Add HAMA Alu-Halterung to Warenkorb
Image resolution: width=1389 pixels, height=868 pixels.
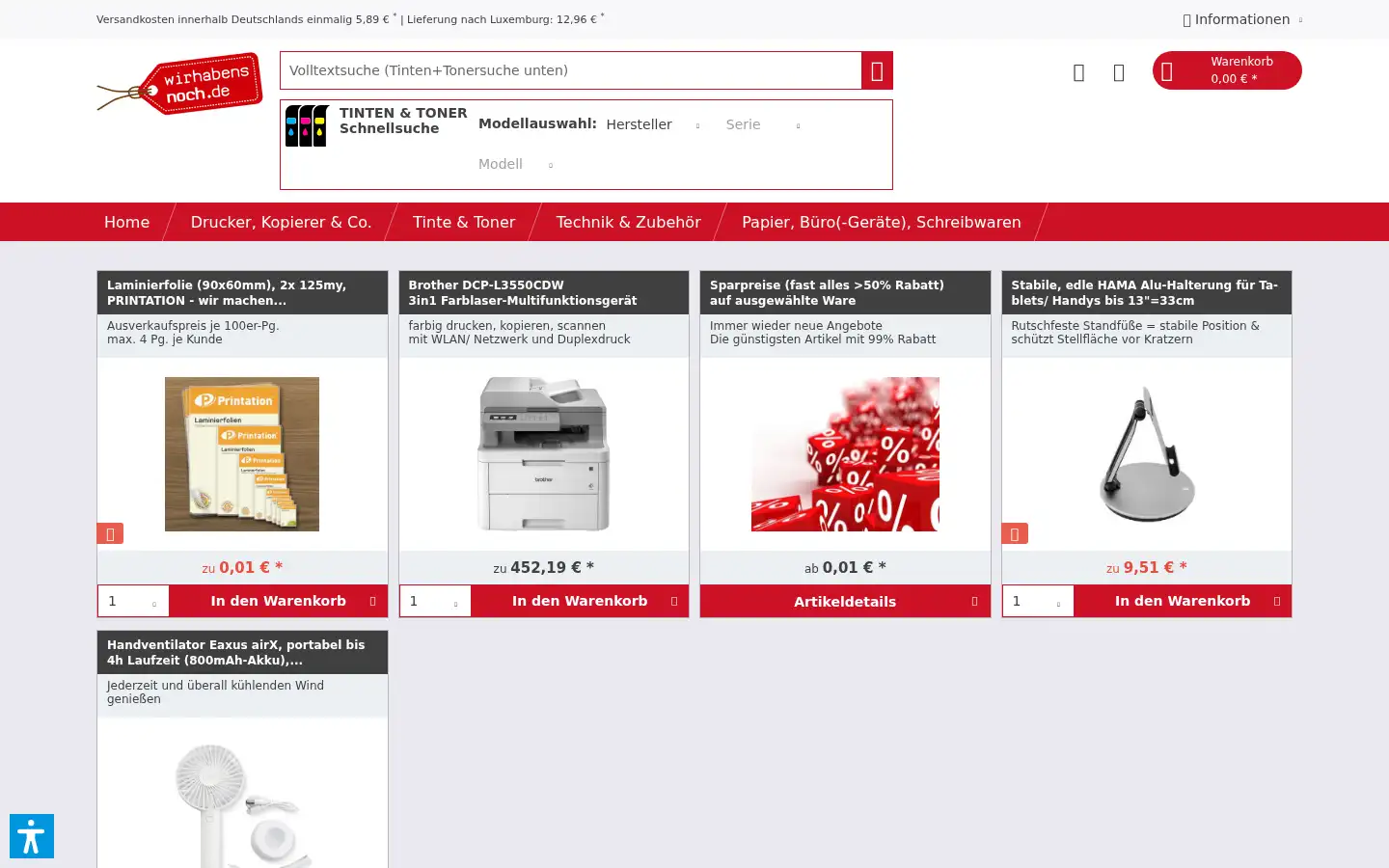(1183, 601)
